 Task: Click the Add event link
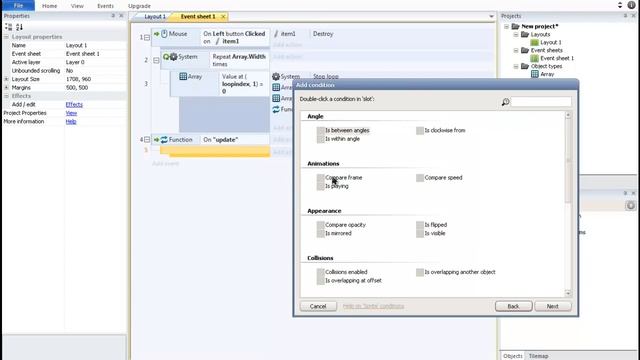(165, 164)
